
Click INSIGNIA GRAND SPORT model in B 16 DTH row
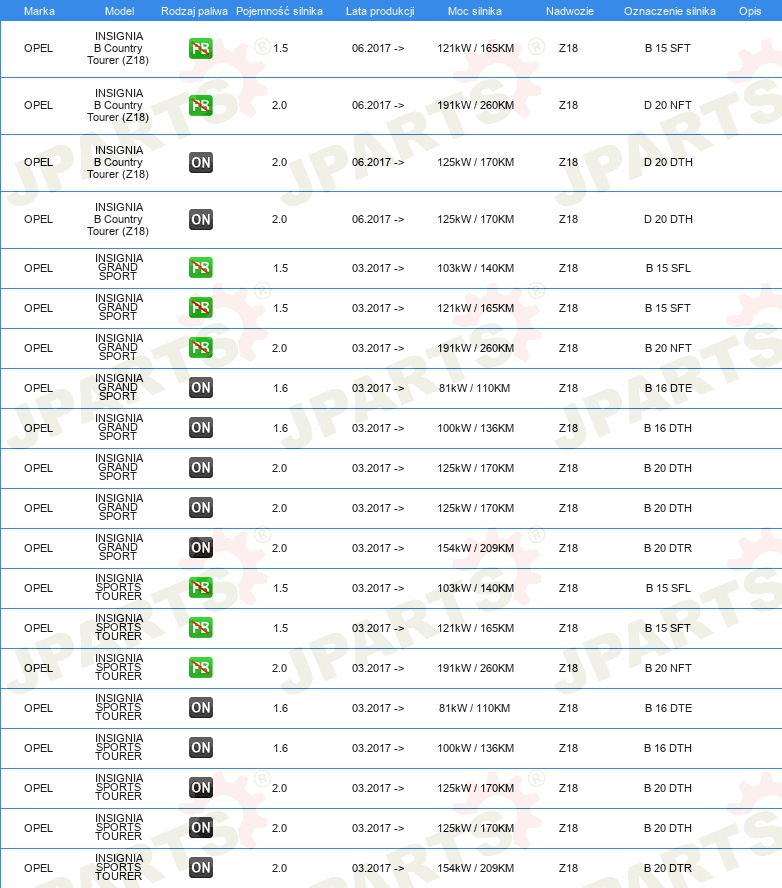[x=119, y=427]
